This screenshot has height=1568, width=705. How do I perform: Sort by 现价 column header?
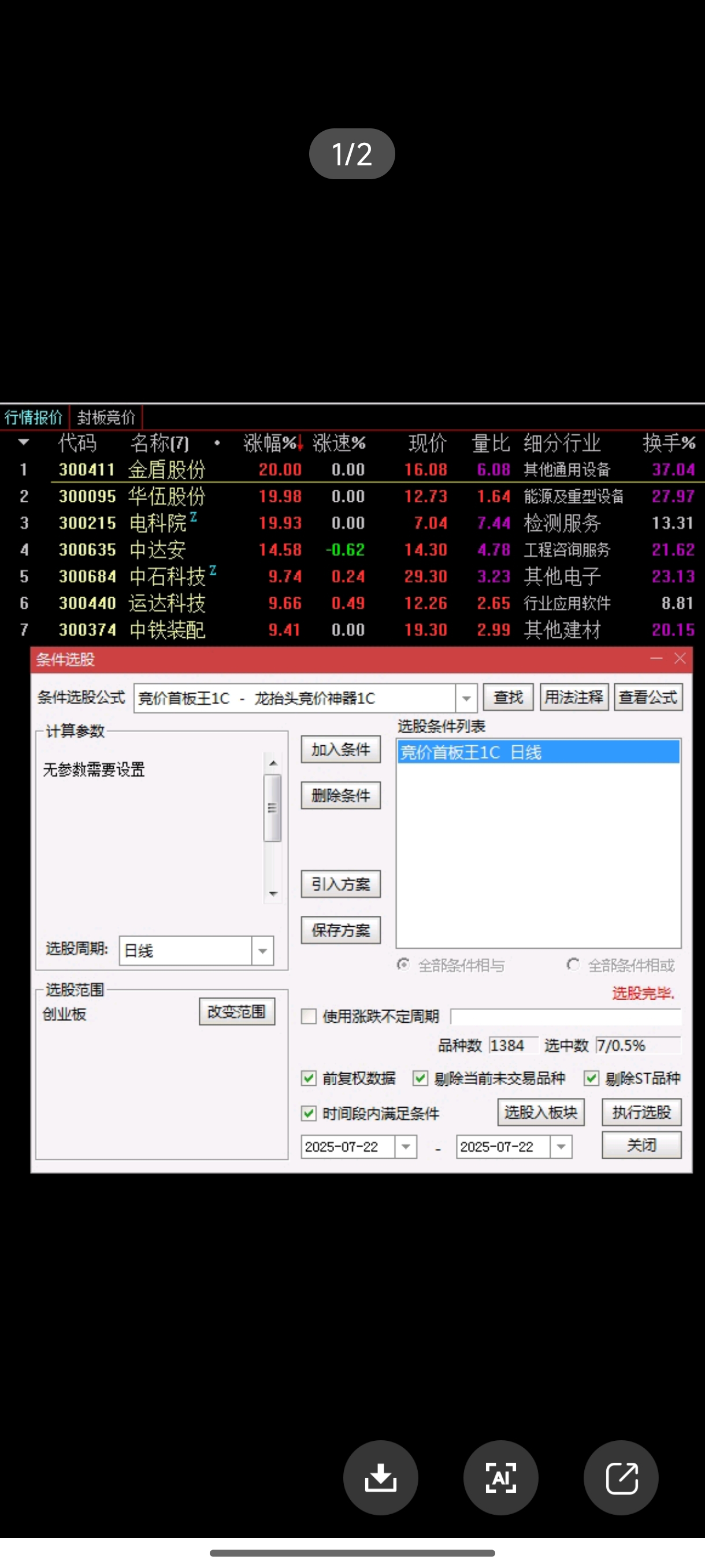pyautogui.click(x=427, y=442)
